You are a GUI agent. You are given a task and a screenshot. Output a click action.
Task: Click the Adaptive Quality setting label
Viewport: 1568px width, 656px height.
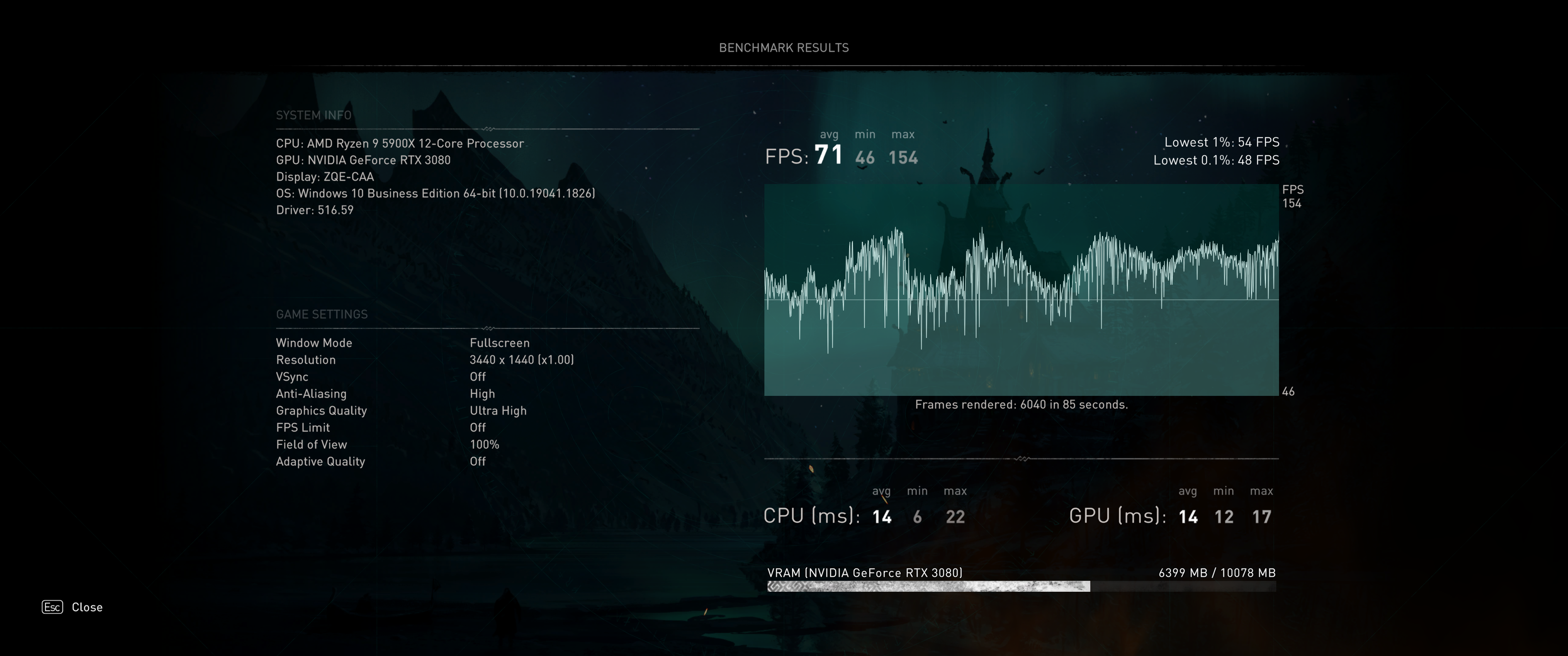tap(320, 461)
